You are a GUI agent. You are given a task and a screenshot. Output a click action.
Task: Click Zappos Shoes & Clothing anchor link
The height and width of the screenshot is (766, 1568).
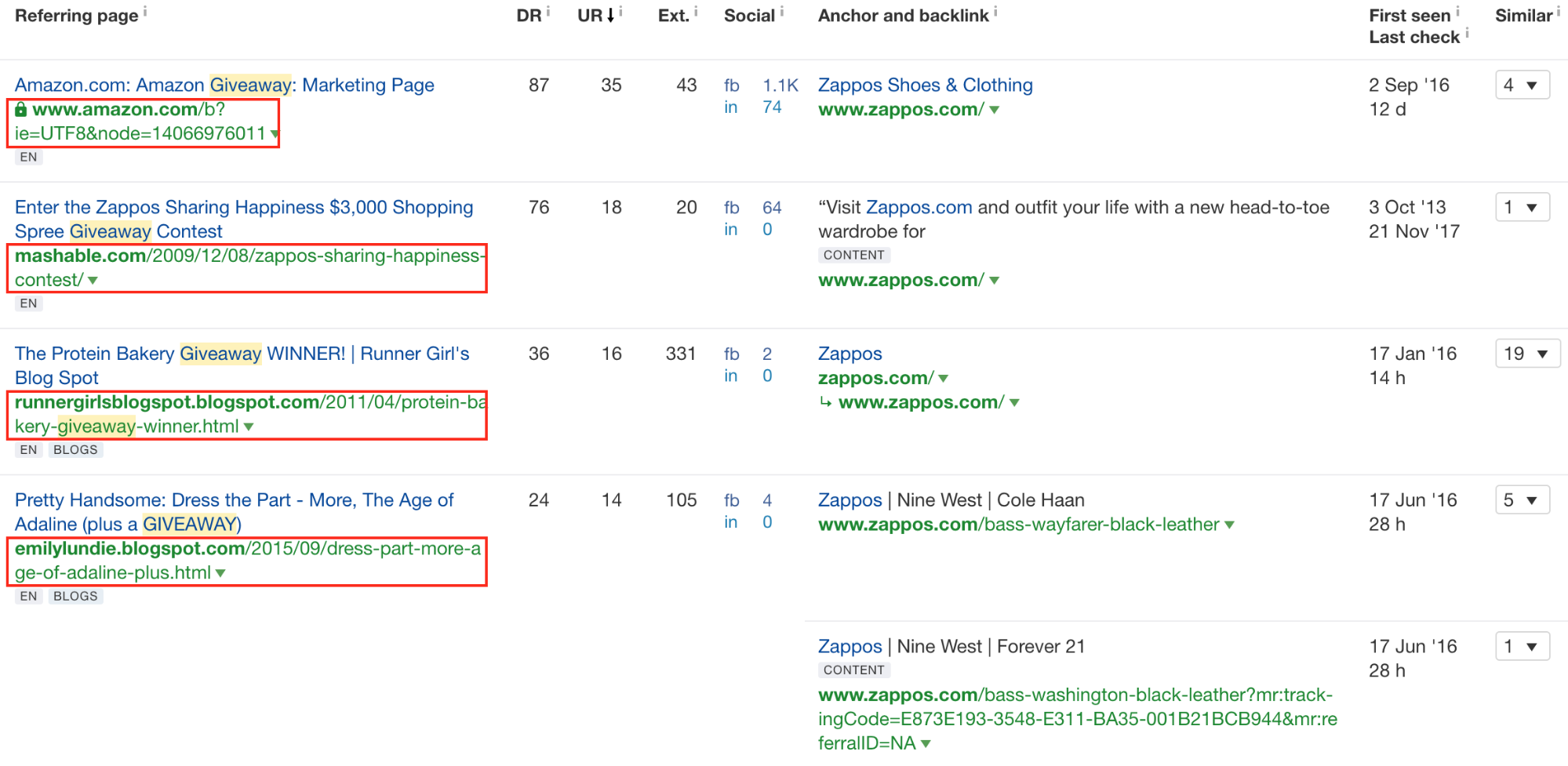(x=925, y=85)
